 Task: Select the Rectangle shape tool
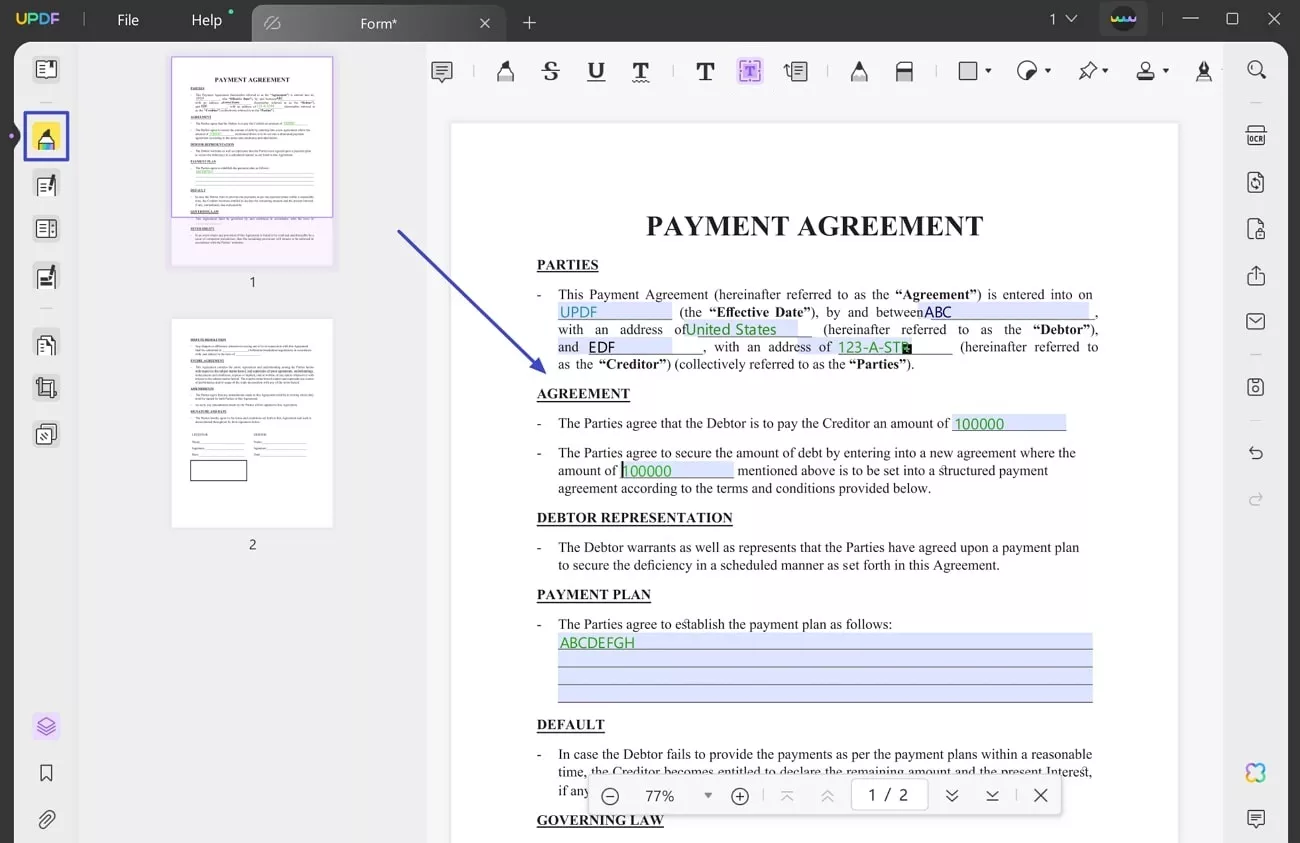[967, 71]
